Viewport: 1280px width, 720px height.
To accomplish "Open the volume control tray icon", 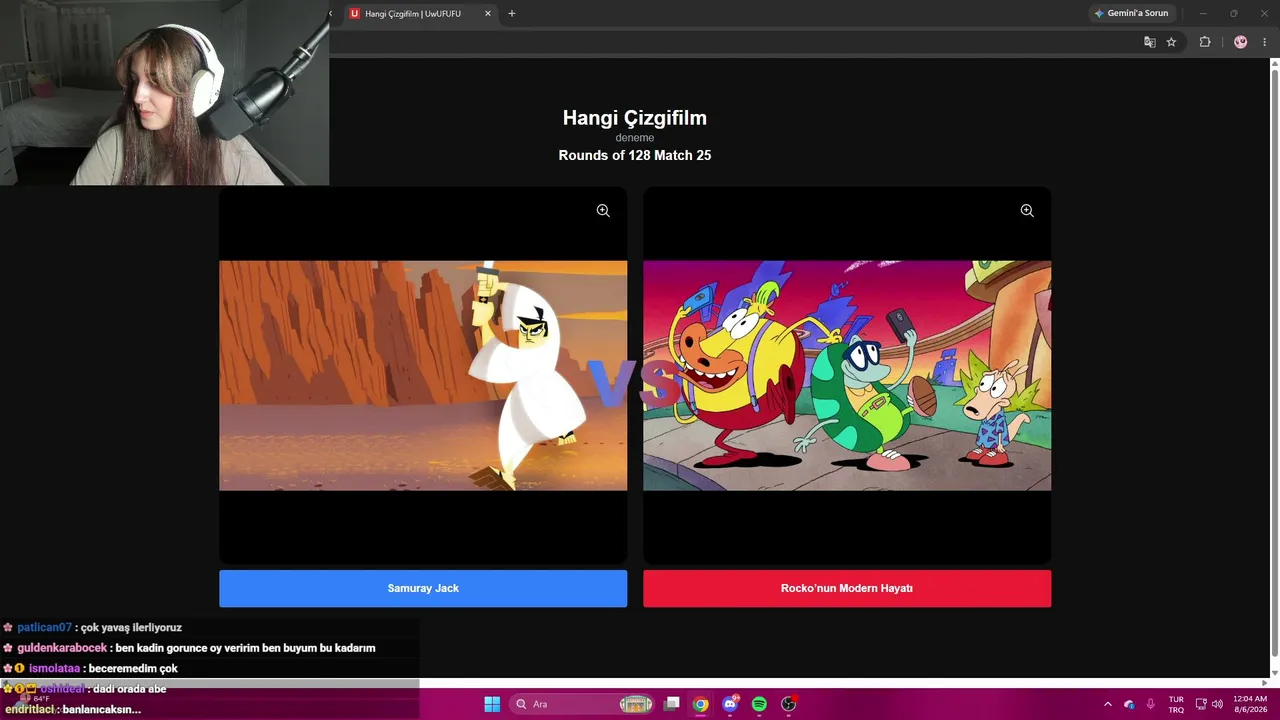I will tap(1217, 704).
